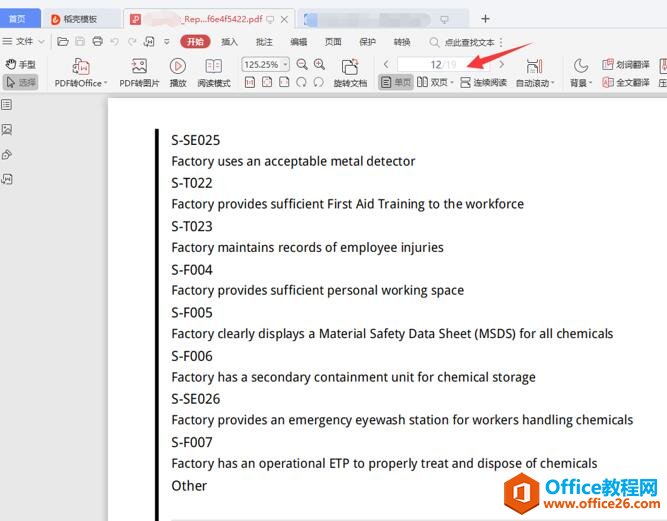Select the 选择 selection tool
Viewport: 667px width, 521px height.
point(20,82)
